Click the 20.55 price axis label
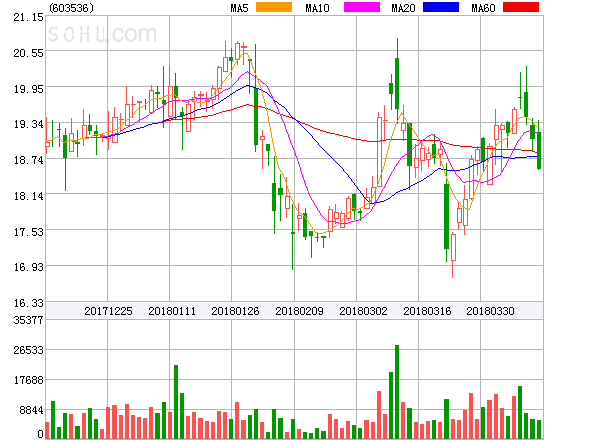This screenshot has height=440, width=600. click(x=28, y=53)
